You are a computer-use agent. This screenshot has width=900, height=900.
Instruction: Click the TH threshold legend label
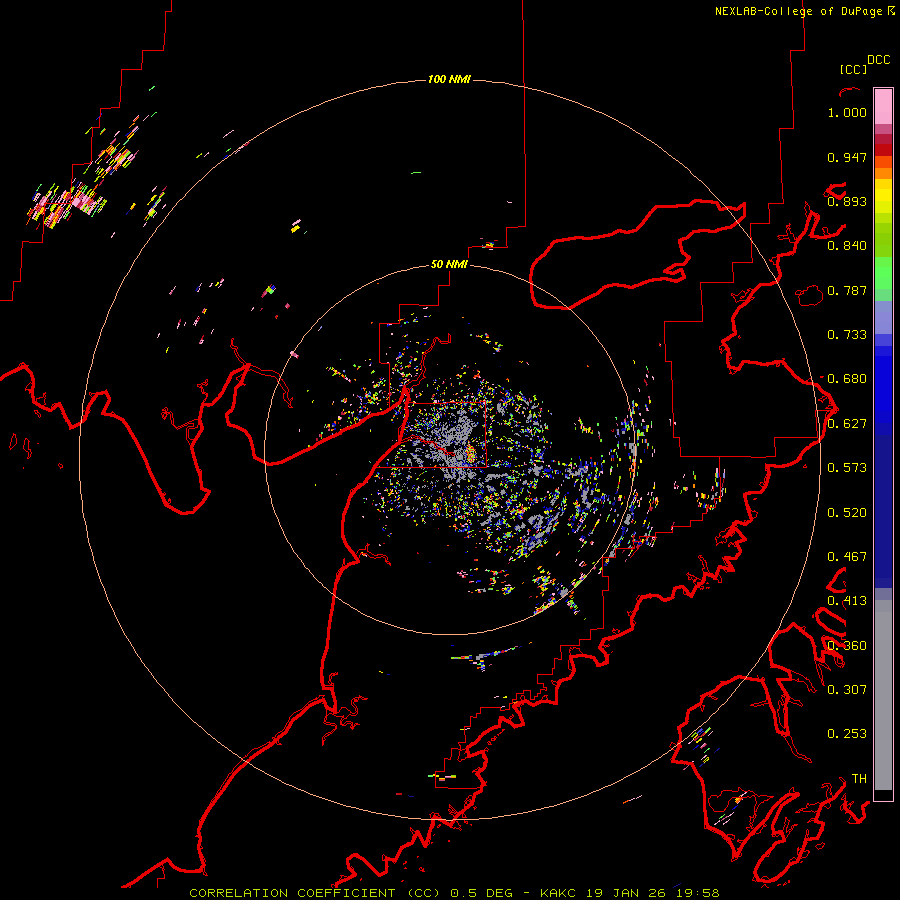(859, 779)
